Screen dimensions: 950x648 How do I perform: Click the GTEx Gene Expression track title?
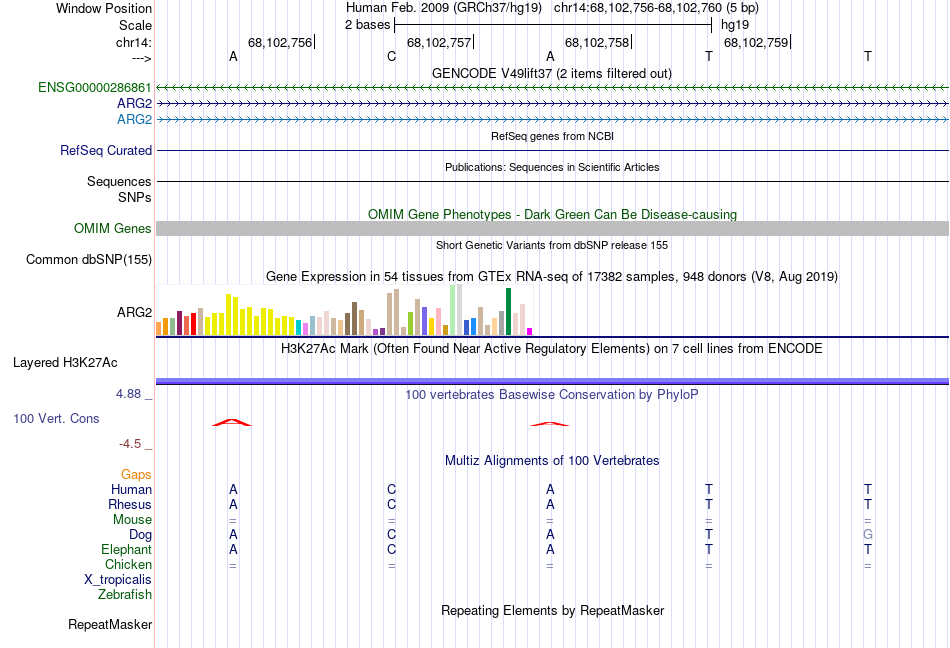552,277
